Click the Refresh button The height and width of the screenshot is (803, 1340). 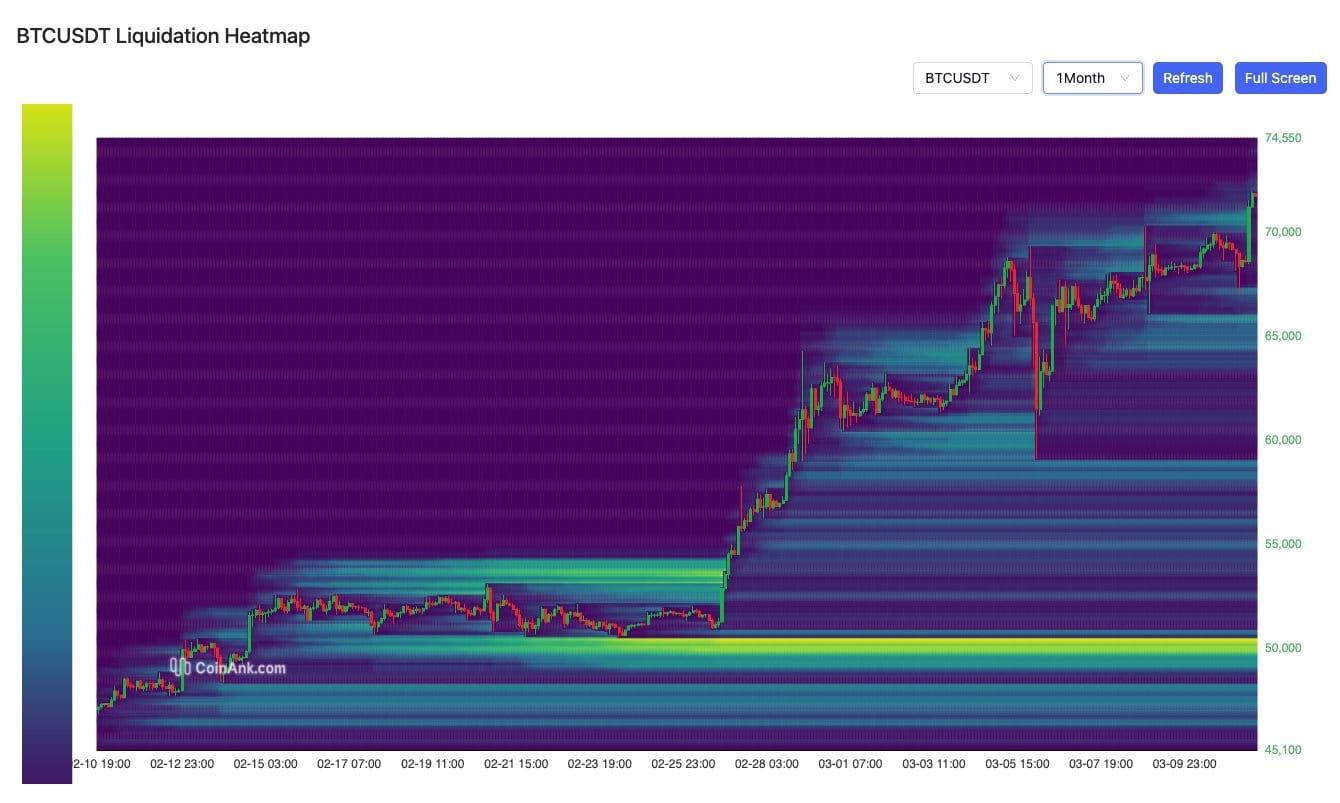[x=1187, y=77]
